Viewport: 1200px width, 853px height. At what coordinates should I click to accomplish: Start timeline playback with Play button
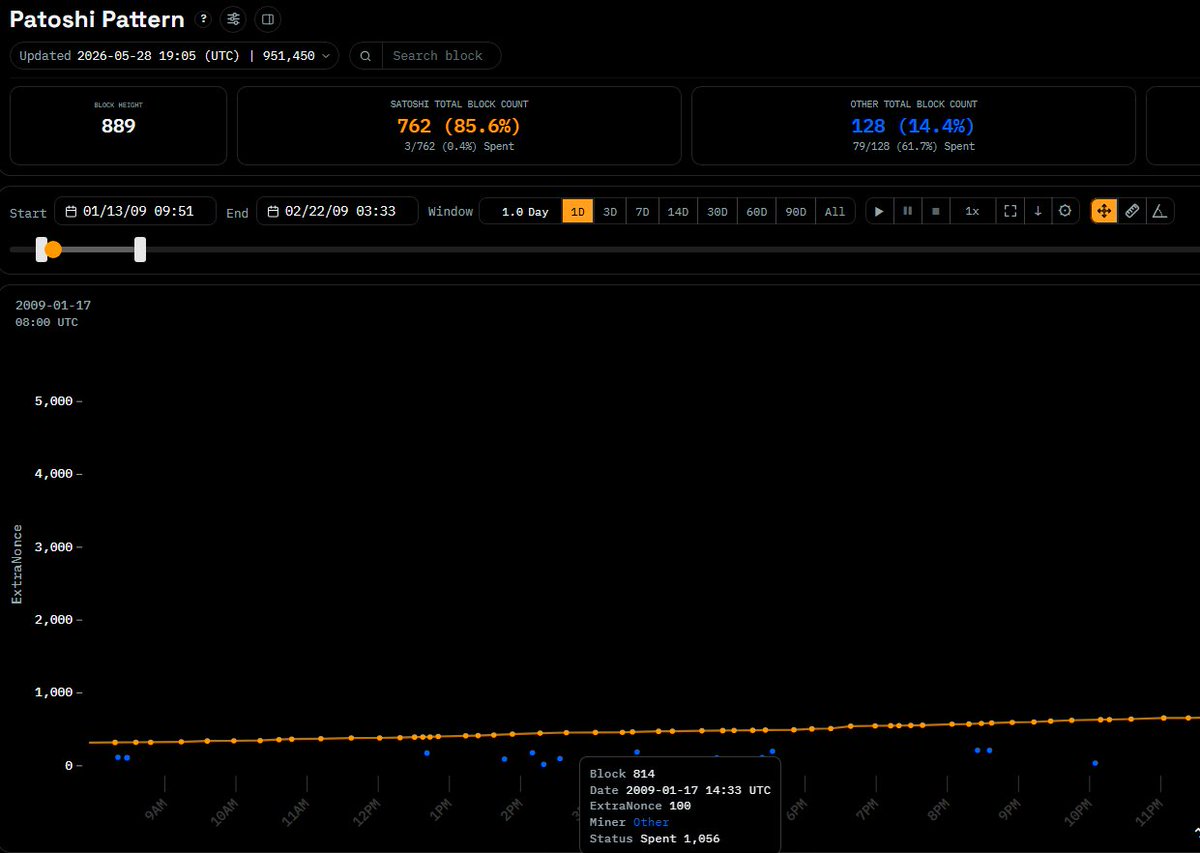tap(879, 211)
